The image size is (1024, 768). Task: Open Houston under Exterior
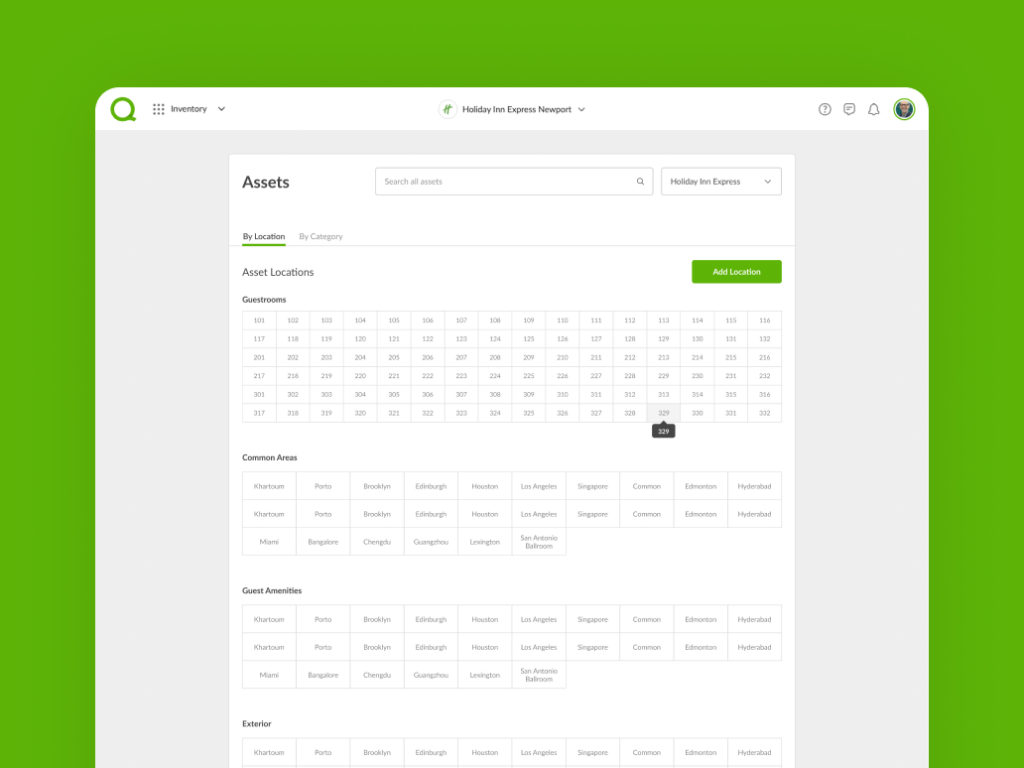click(485, 752)
